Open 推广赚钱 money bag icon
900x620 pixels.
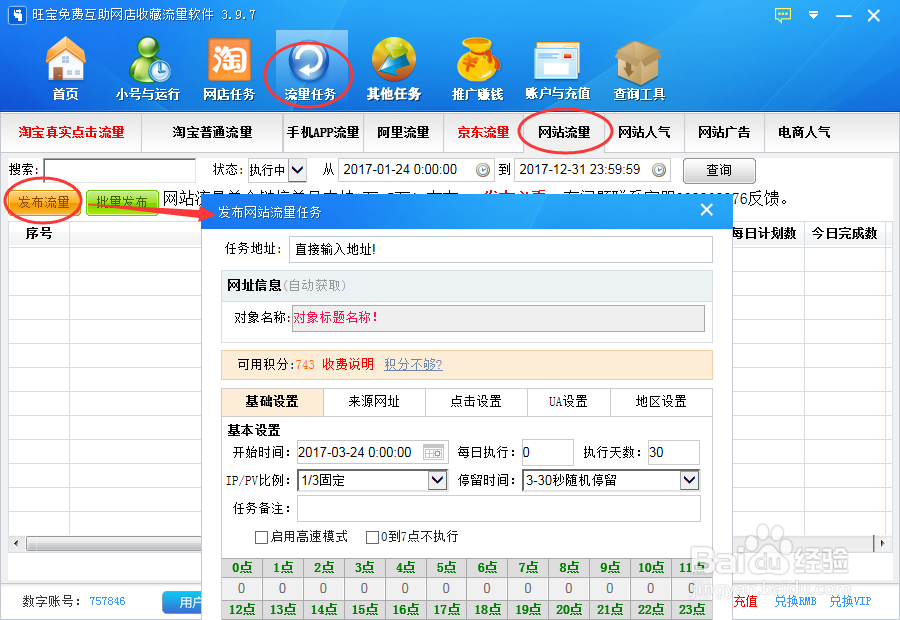click(x=477, y=68)
